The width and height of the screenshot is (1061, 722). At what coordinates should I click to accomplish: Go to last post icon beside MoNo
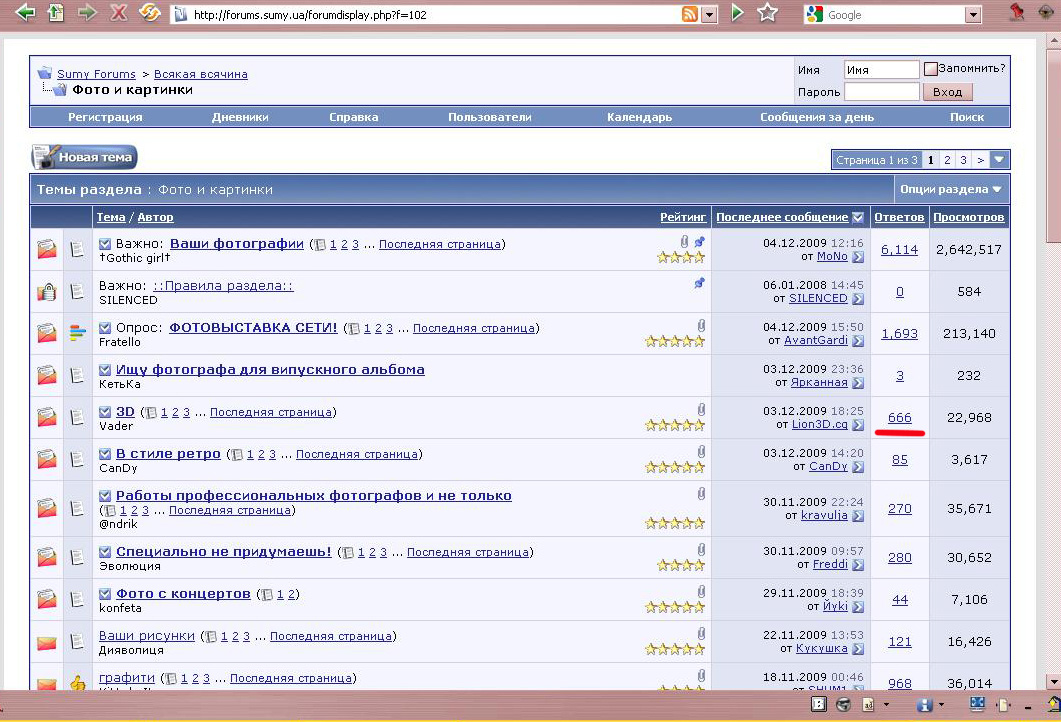tap(857, 257)
